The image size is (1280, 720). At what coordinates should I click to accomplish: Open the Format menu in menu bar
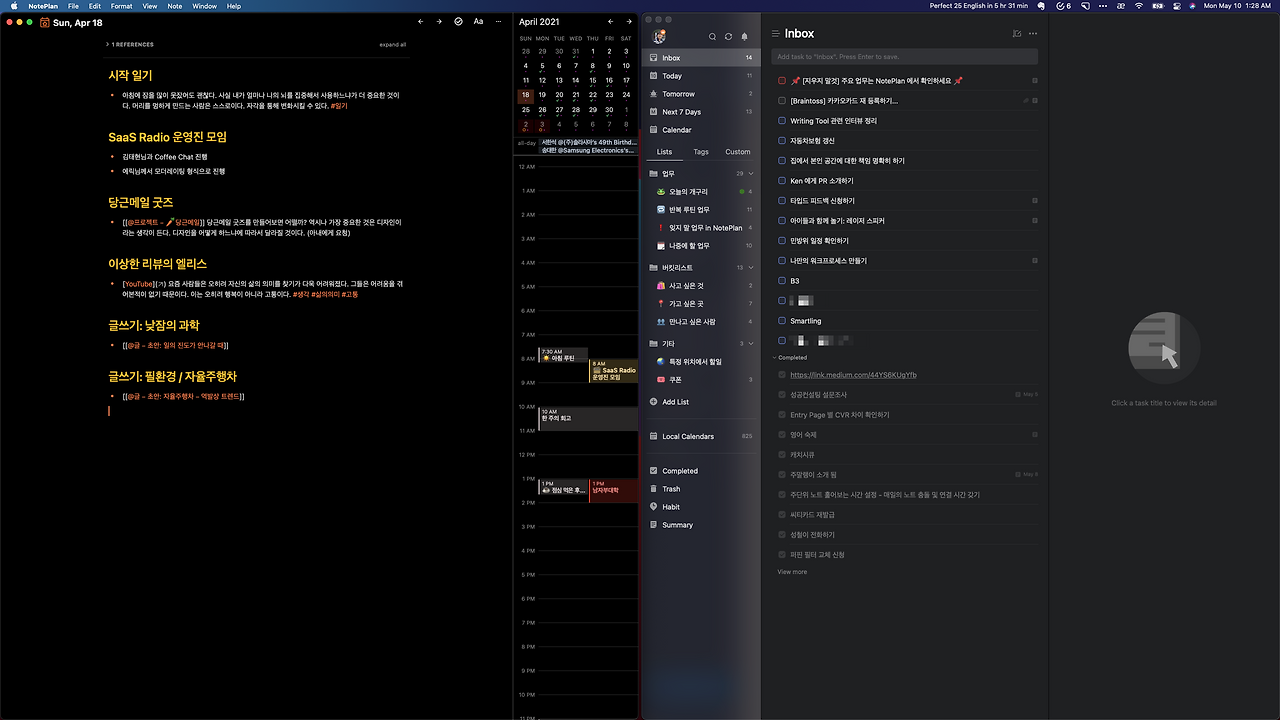(121, 6)
